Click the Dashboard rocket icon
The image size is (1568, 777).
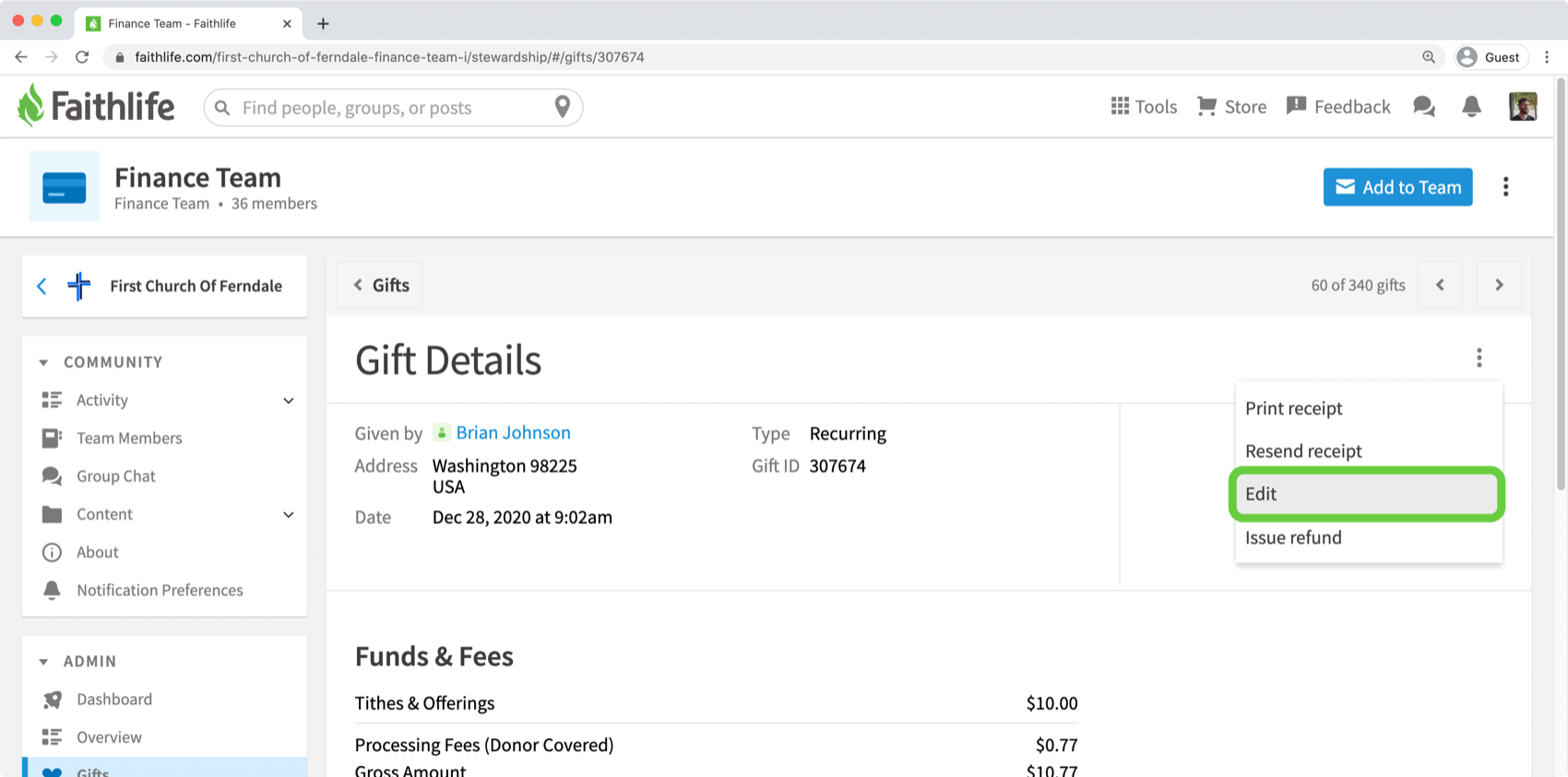click(52, 699)
